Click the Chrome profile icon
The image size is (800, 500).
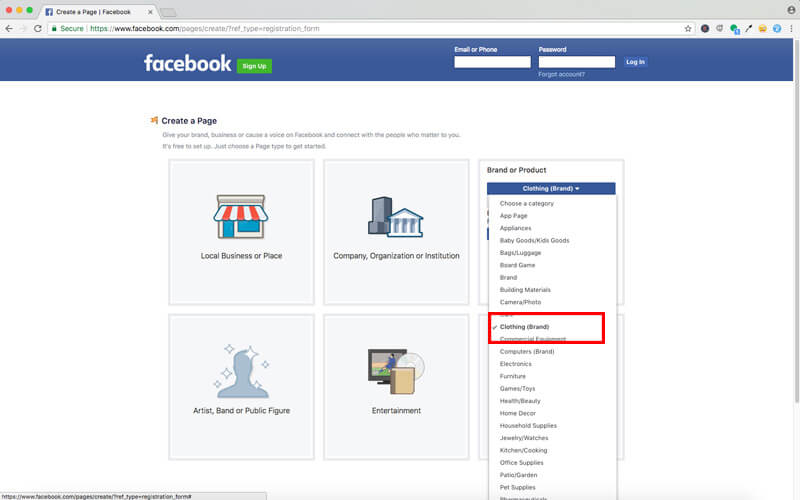pos(791,10)
